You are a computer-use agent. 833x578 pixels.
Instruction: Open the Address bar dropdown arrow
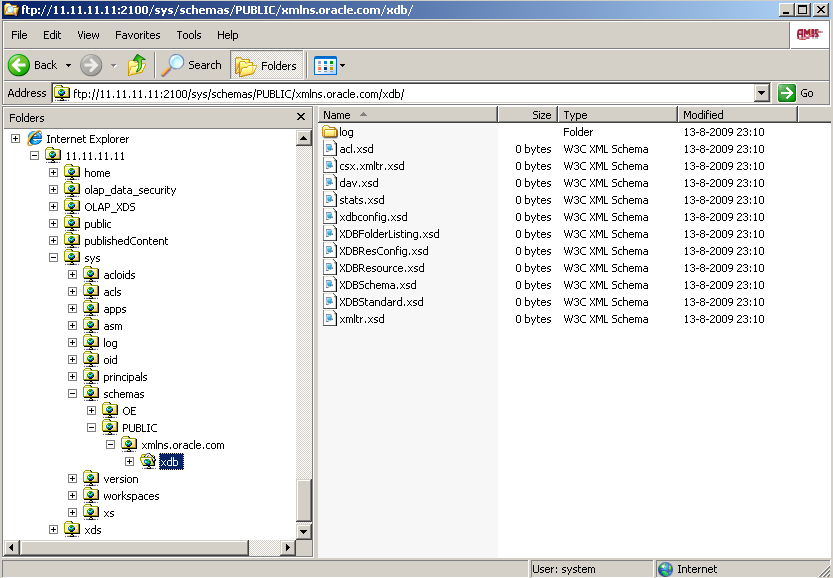[762, 93]
